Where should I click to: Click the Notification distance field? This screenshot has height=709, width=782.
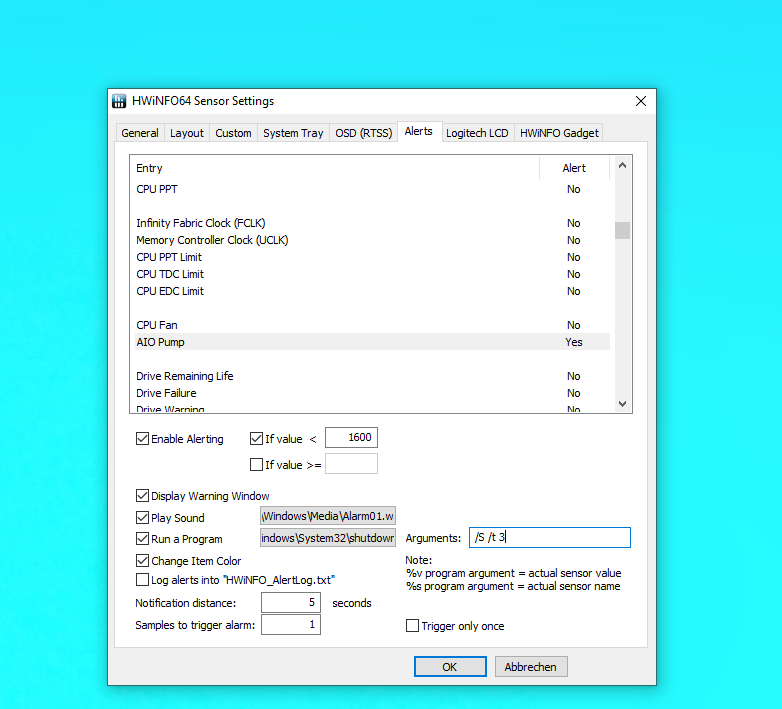(291, 603)
